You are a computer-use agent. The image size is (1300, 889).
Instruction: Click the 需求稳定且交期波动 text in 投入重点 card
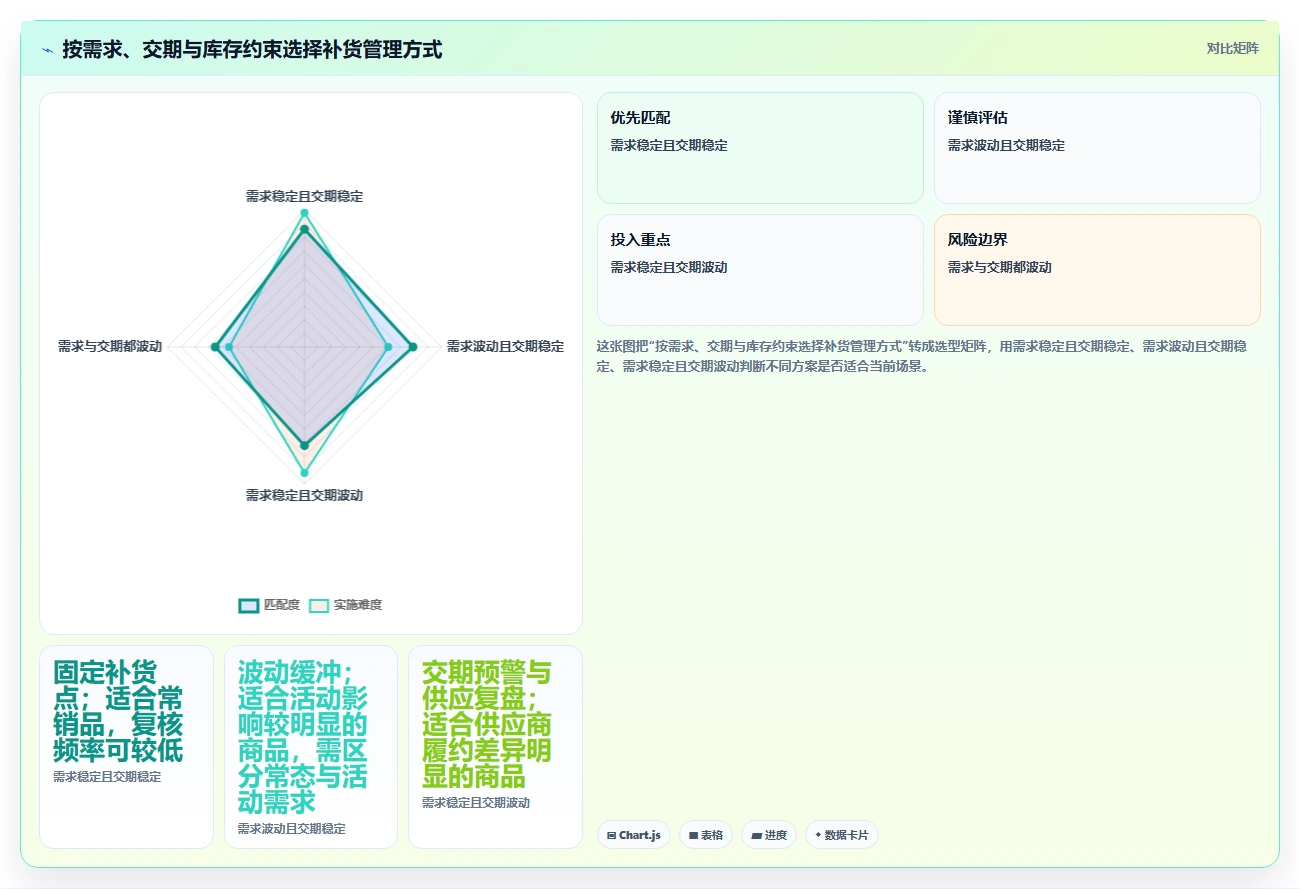click(x=669, y=267)
